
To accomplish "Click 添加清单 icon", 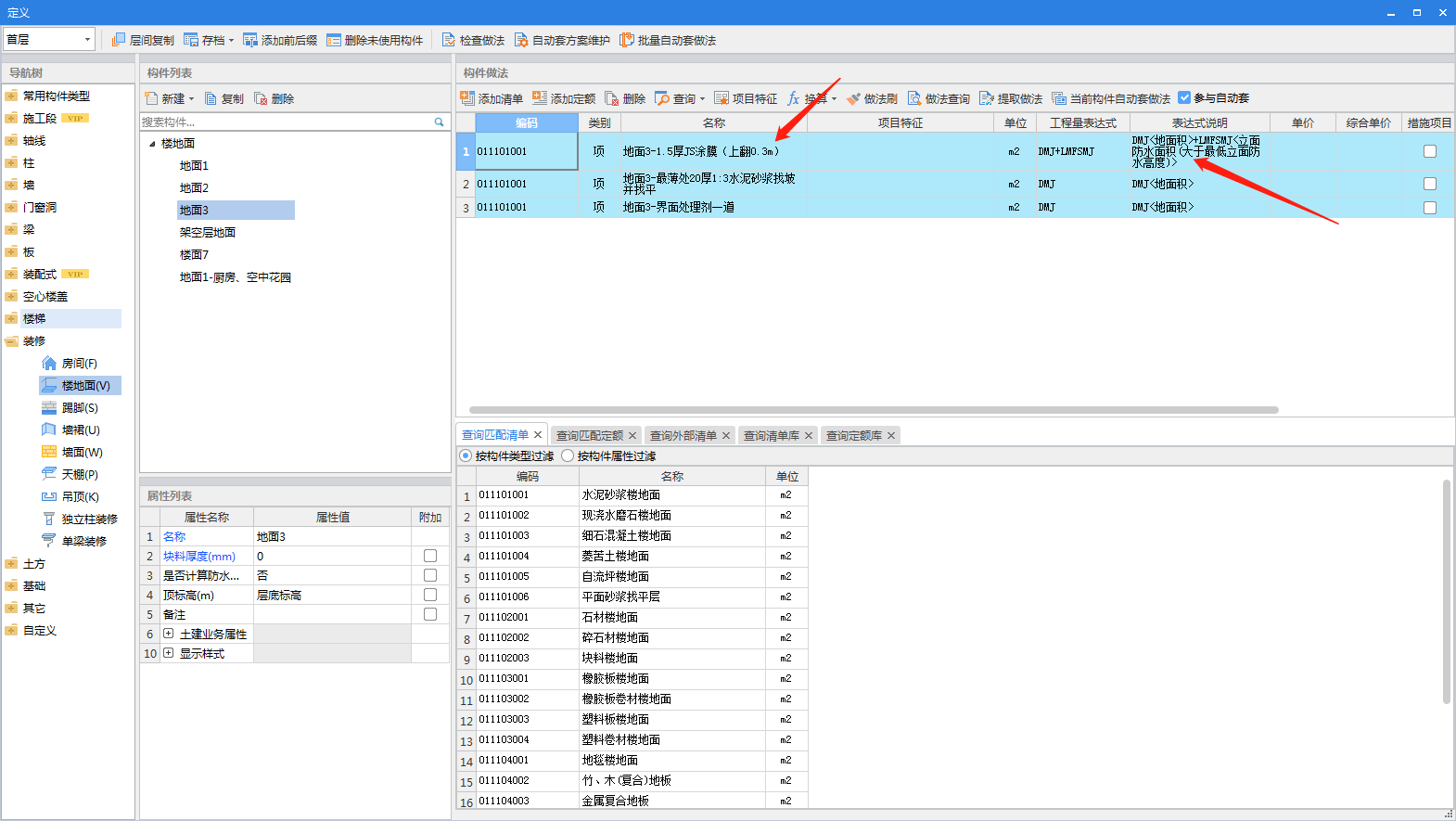I will tap(467, 98).
